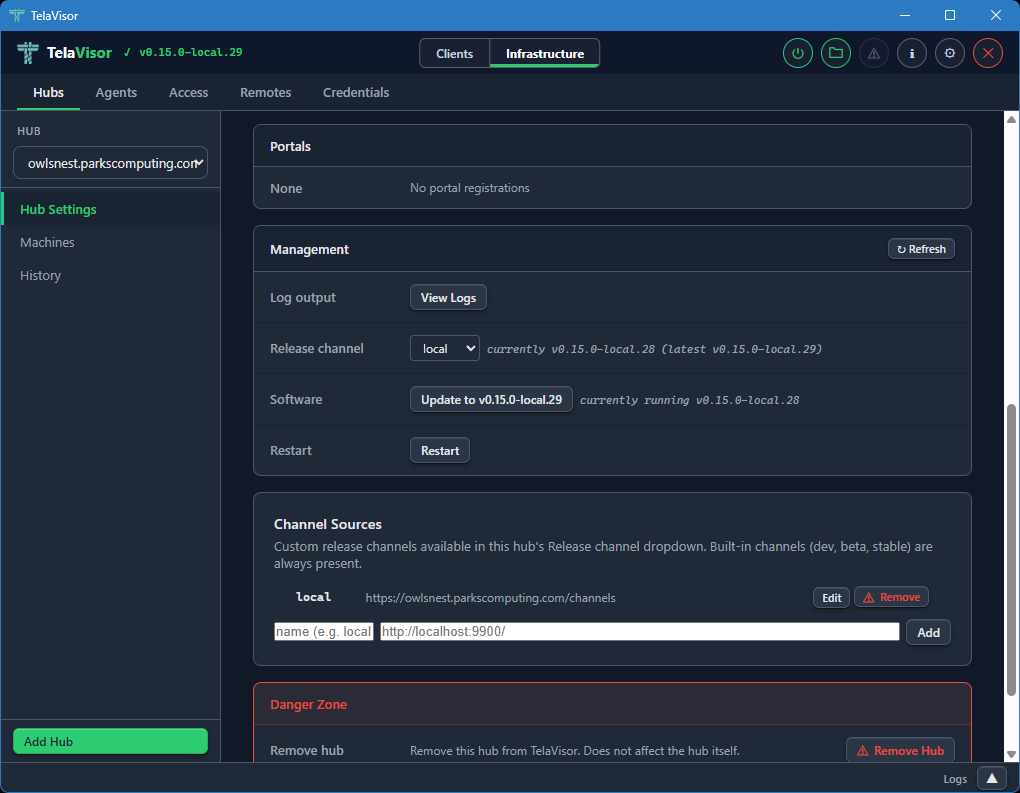
Task: Open Machines in sidebar
Action: coord(111,242)
